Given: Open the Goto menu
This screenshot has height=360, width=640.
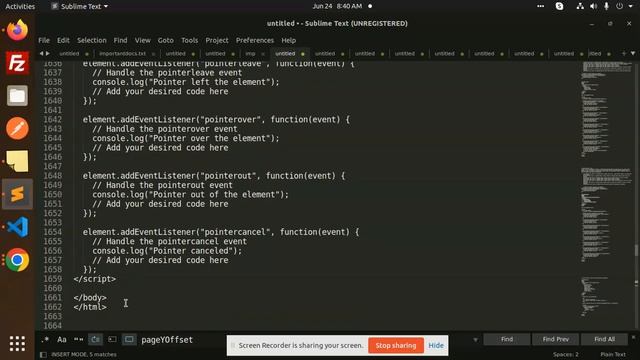Looking at the screenshot, I should pos(165,40).
